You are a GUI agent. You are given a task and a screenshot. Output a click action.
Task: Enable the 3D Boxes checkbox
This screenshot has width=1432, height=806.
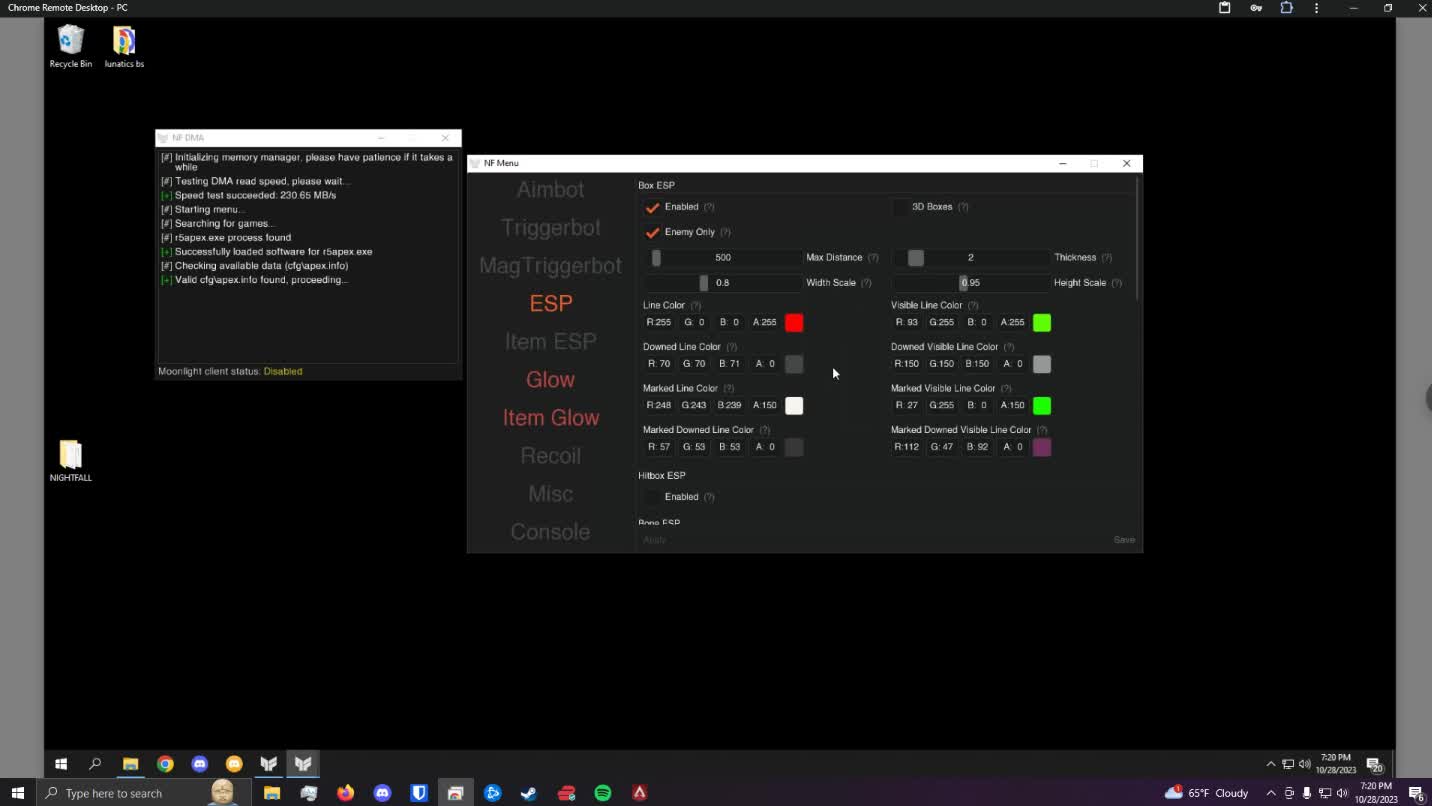coord(900,206)
